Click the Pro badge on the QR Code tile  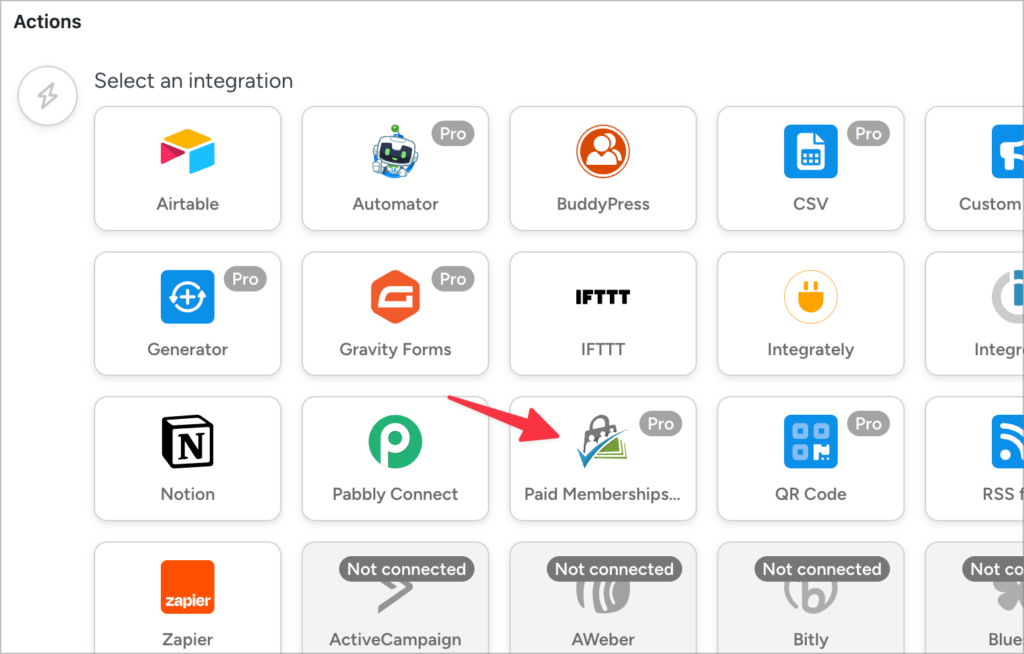(868, 423)
